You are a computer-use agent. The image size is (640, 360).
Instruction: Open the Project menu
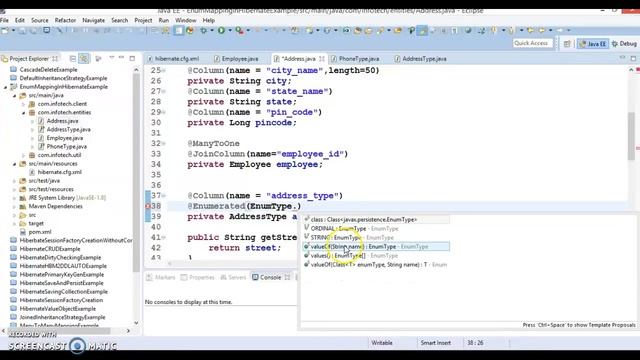coord(143,20)
